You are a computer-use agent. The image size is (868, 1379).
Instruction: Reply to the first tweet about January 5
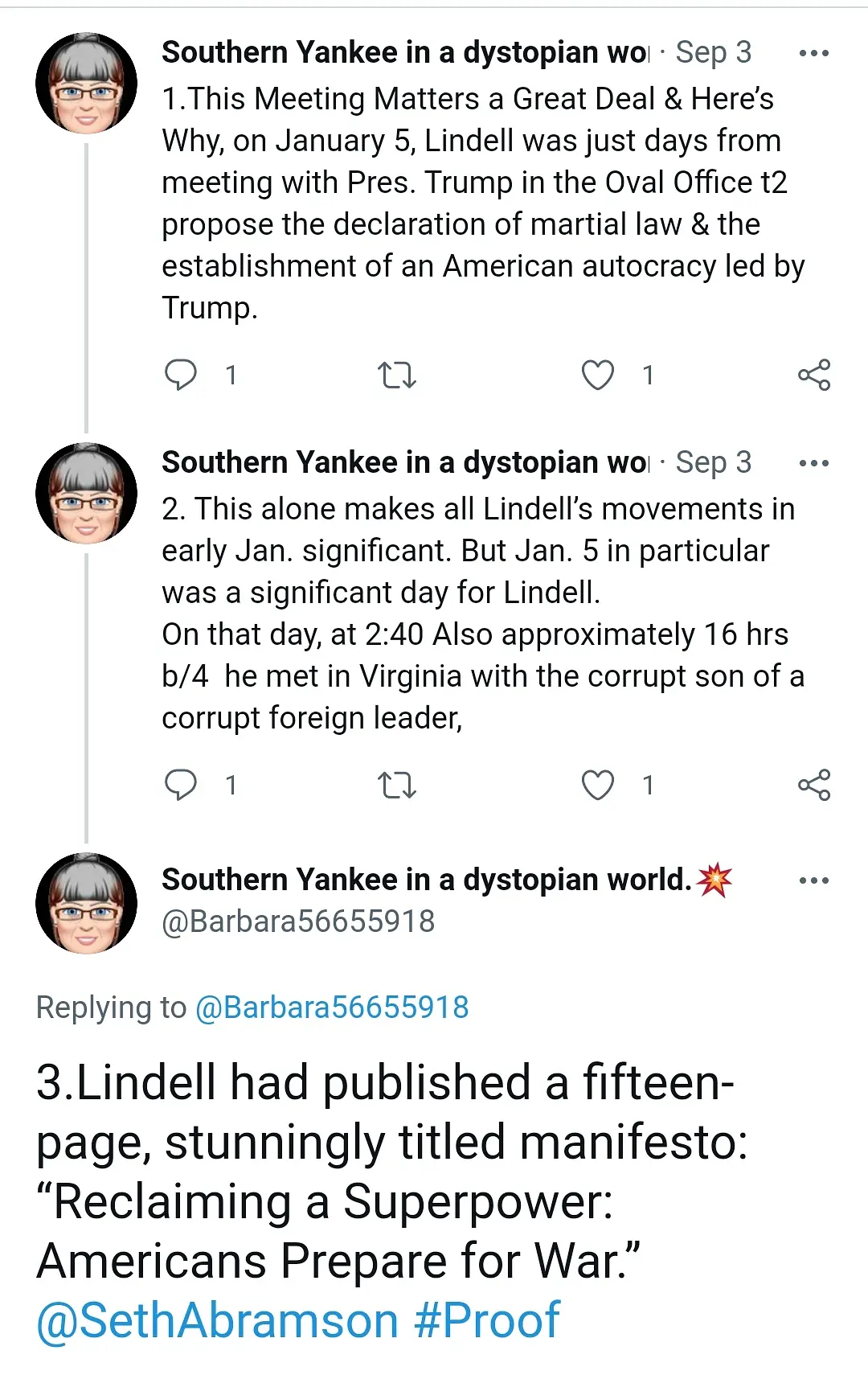coord(181,375)
